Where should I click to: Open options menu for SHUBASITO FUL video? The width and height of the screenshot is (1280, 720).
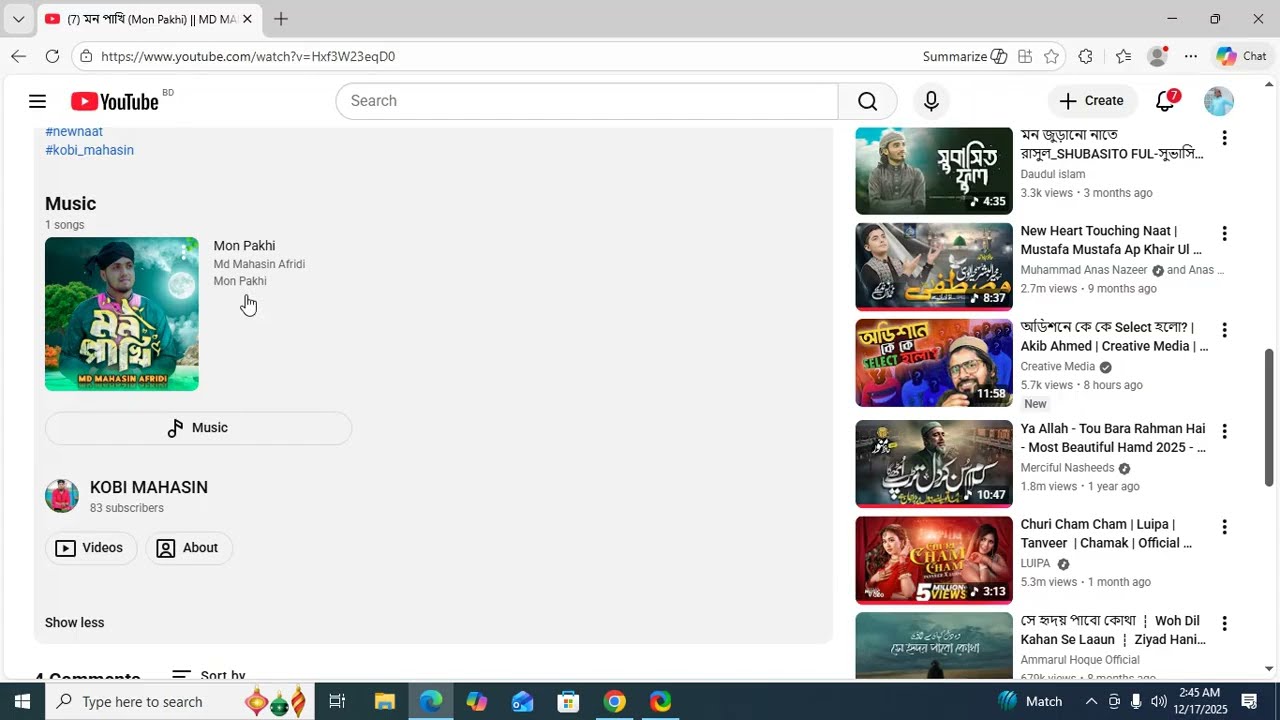(1224, 138)
